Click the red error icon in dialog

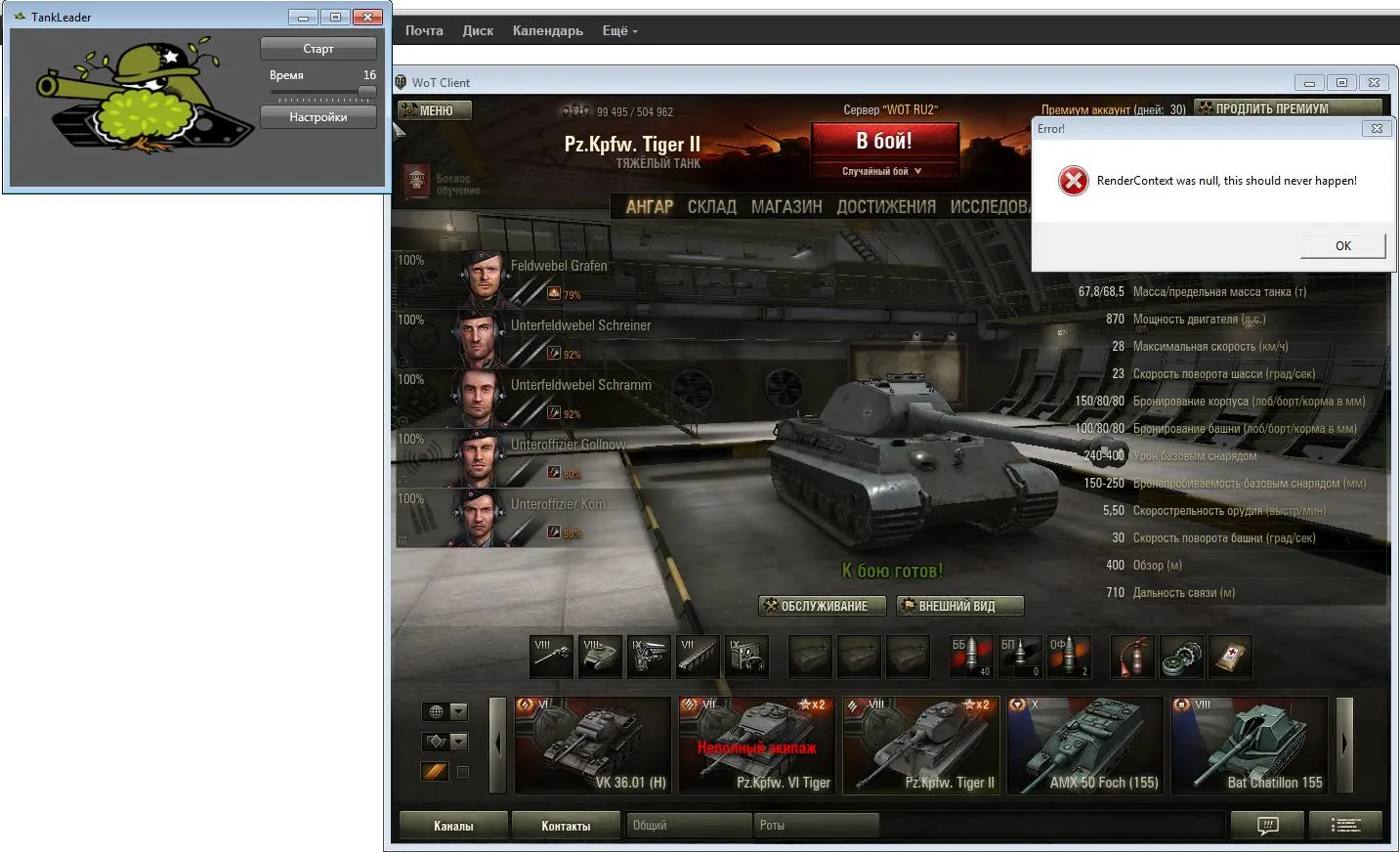tap(1073, 181)
